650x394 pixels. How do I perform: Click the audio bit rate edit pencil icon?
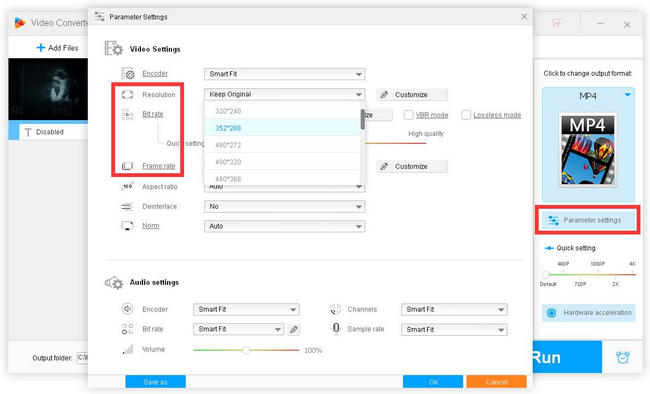294,329
